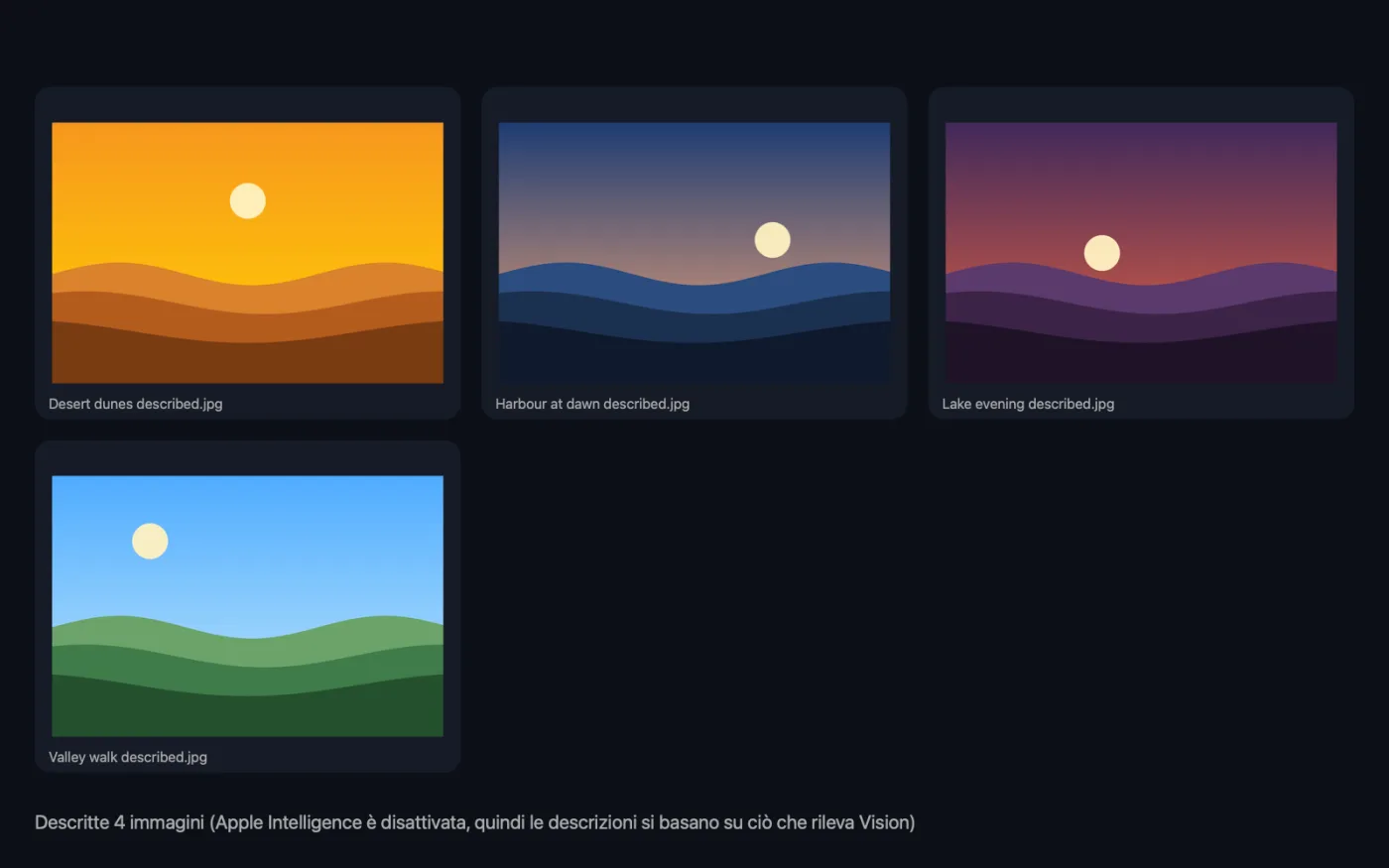Click the 'Desert dunes described.jpg' file name
Screen dimensions: 1389x868
click(136, 404)
